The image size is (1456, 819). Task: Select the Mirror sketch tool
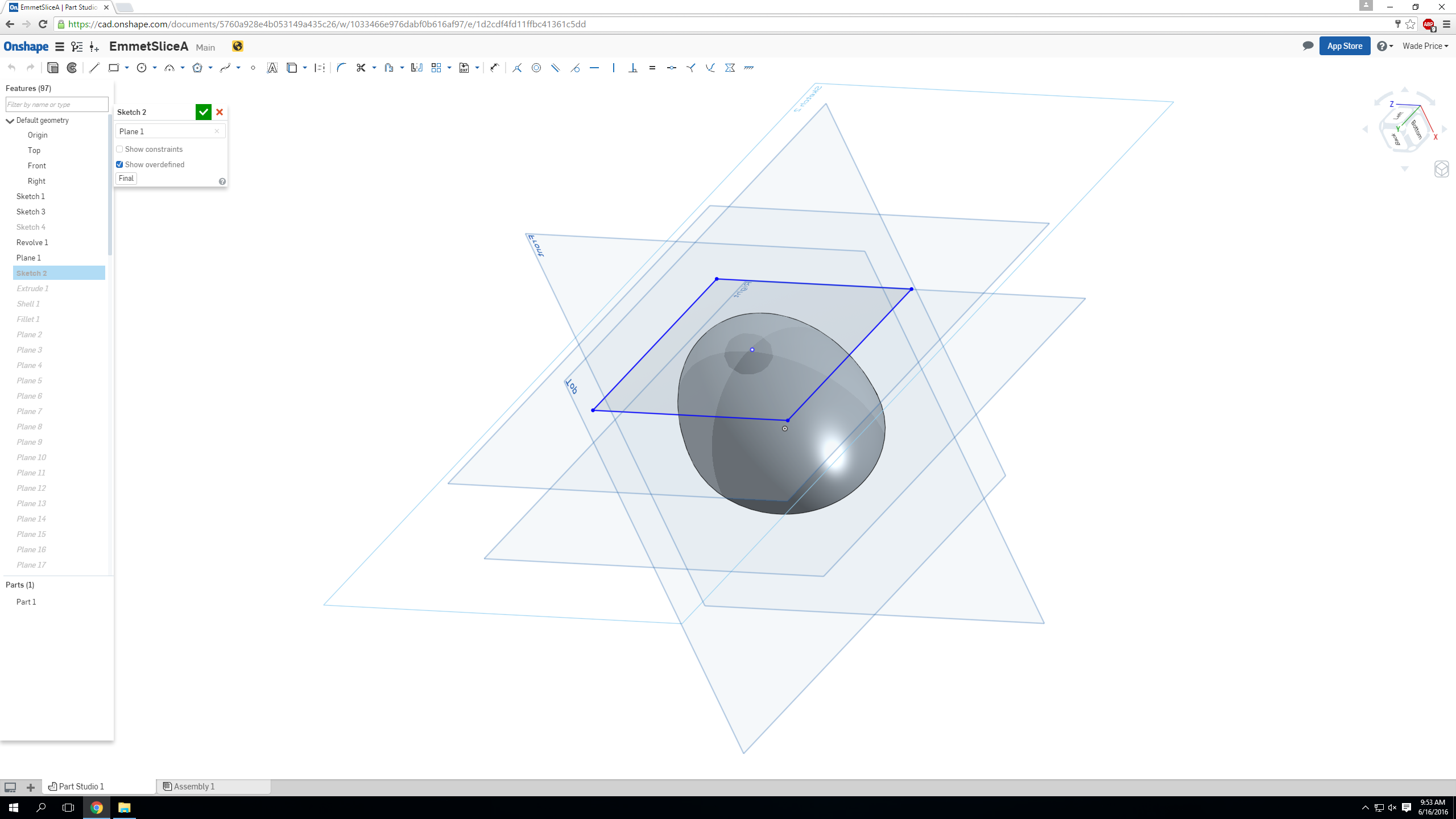pos(417,68)
